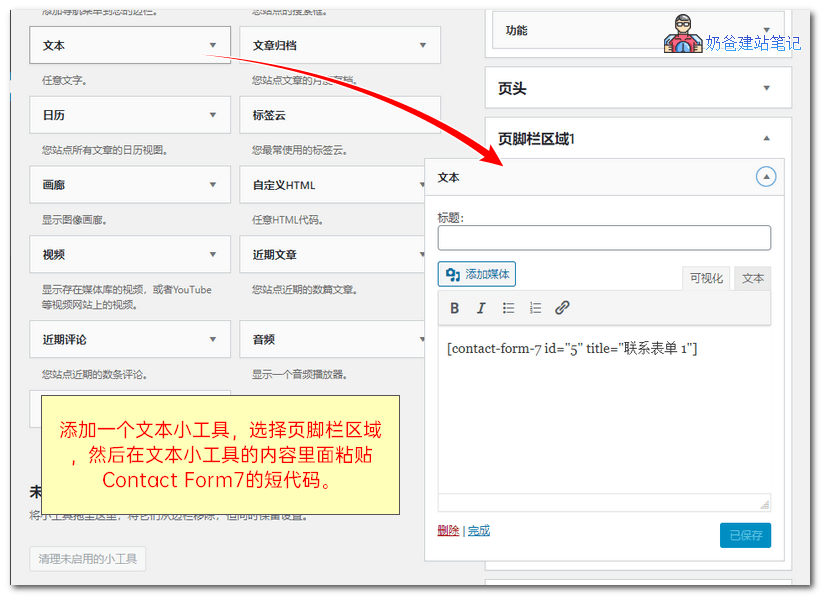Viewport: 821px width, 596px height.
Task: Insert a numbered list in the editor
Action: (535, 308)
